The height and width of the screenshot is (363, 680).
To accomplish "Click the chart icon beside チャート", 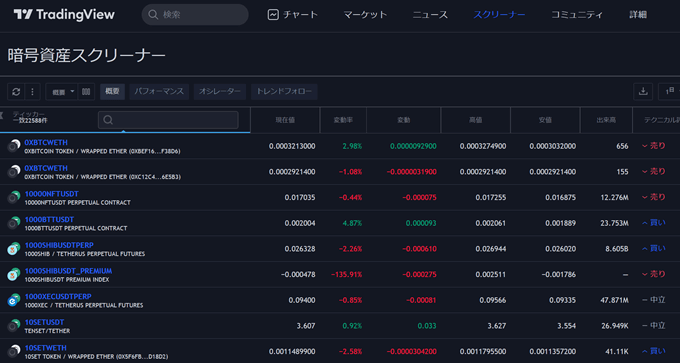I will tap(273, 15).
